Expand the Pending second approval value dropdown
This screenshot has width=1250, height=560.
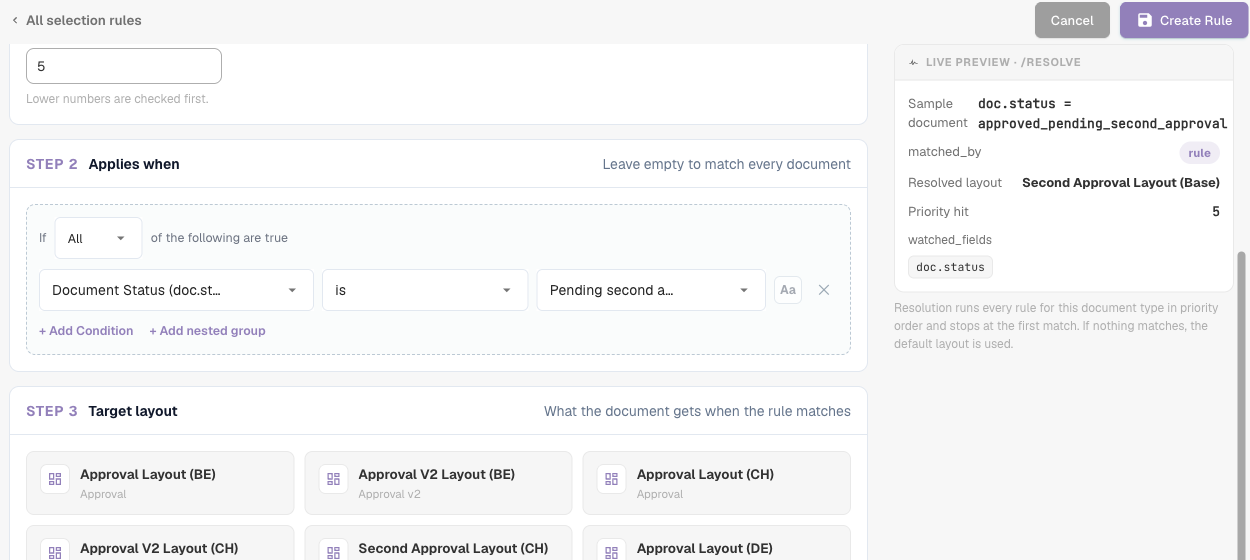tap(651, 290)
